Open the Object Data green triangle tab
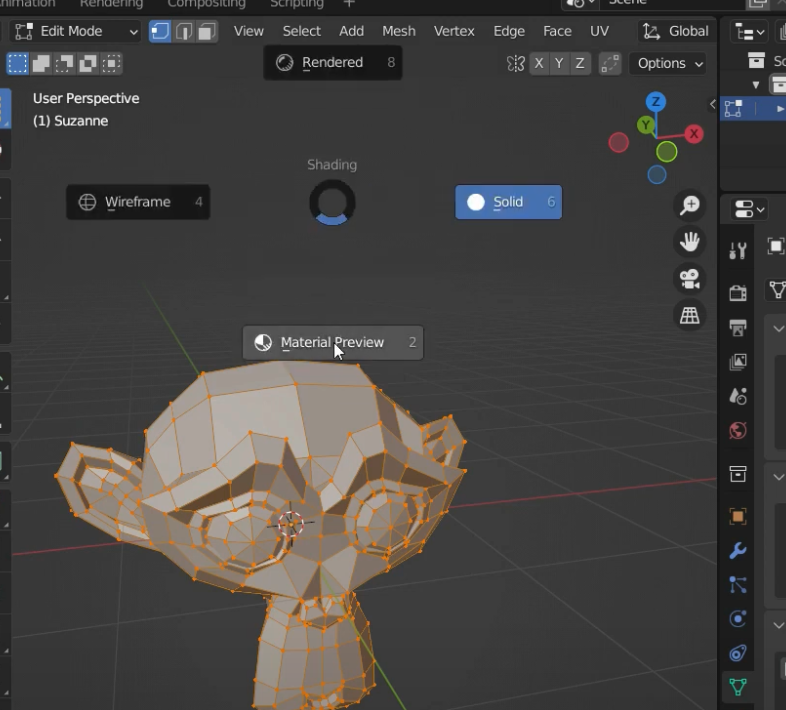 pos(738,687)
